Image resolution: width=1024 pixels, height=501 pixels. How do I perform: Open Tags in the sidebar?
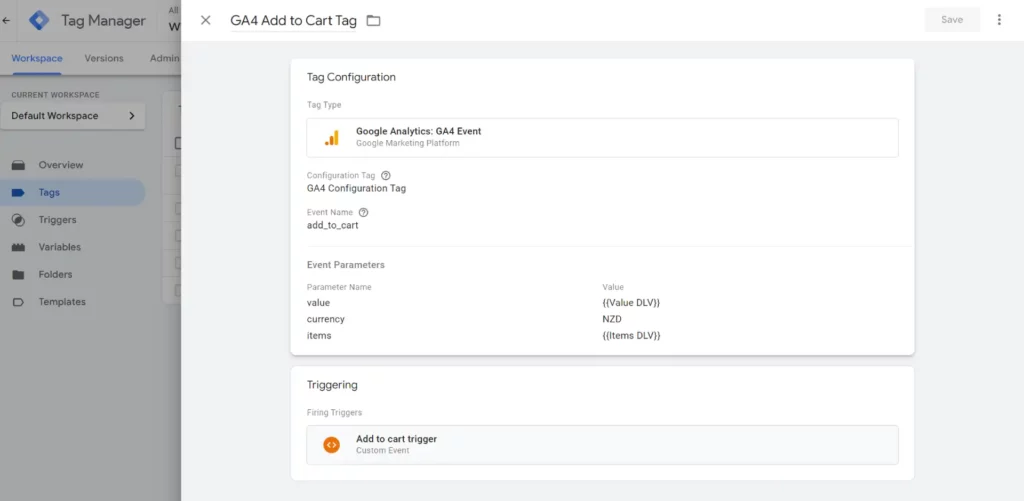pos(72,192)
